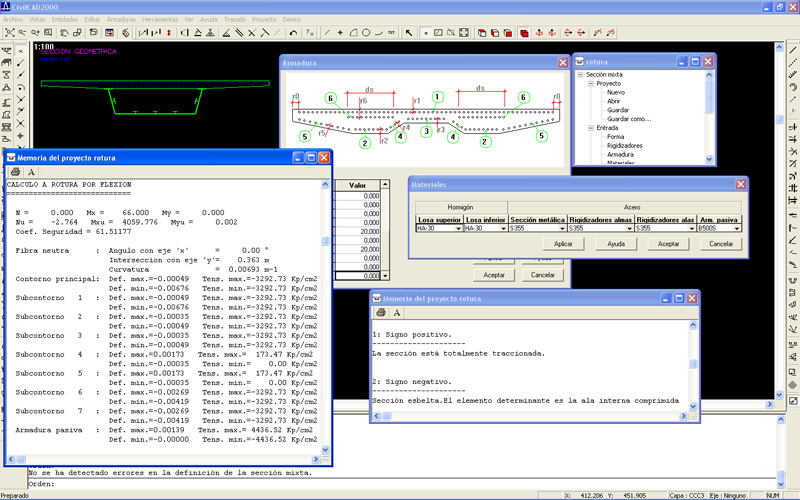Open the Herramientas menu

pos(160,19)
